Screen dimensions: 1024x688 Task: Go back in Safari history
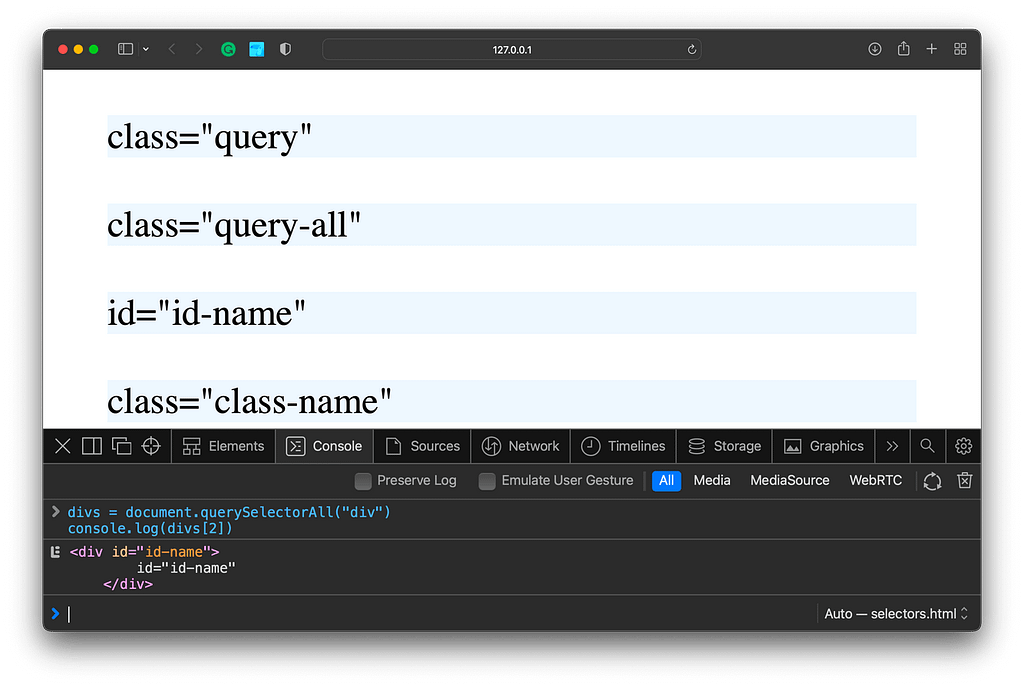point(172,49)
